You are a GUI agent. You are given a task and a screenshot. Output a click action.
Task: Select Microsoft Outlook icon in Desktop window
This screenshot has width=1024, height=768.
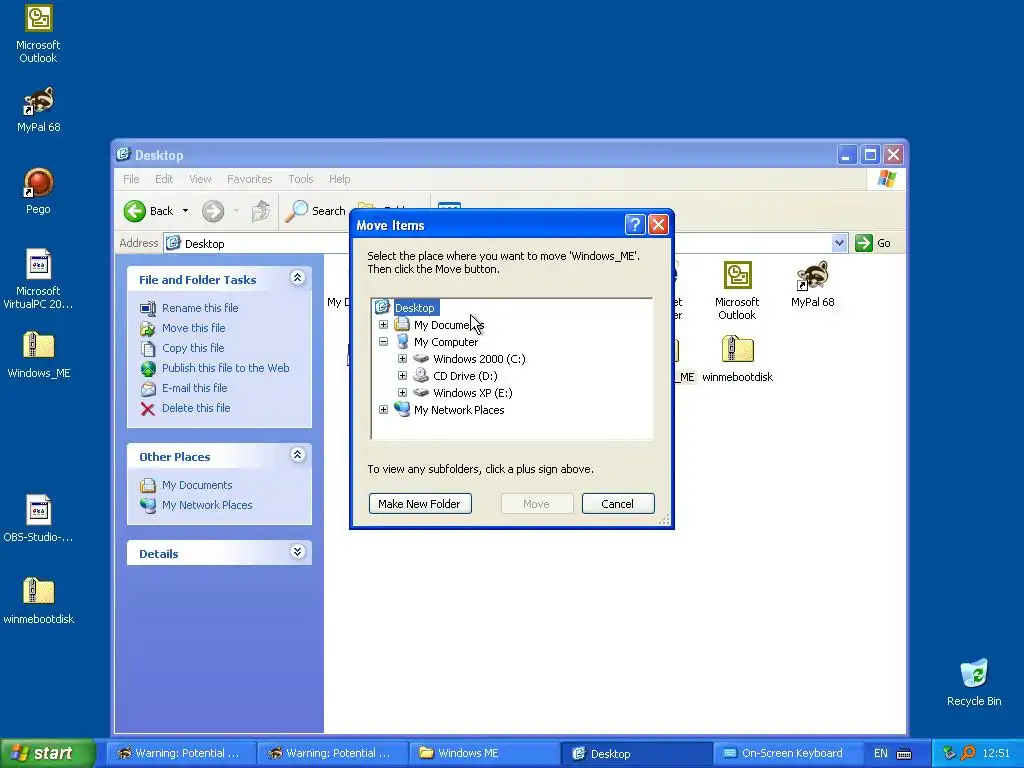coord(737,291)
